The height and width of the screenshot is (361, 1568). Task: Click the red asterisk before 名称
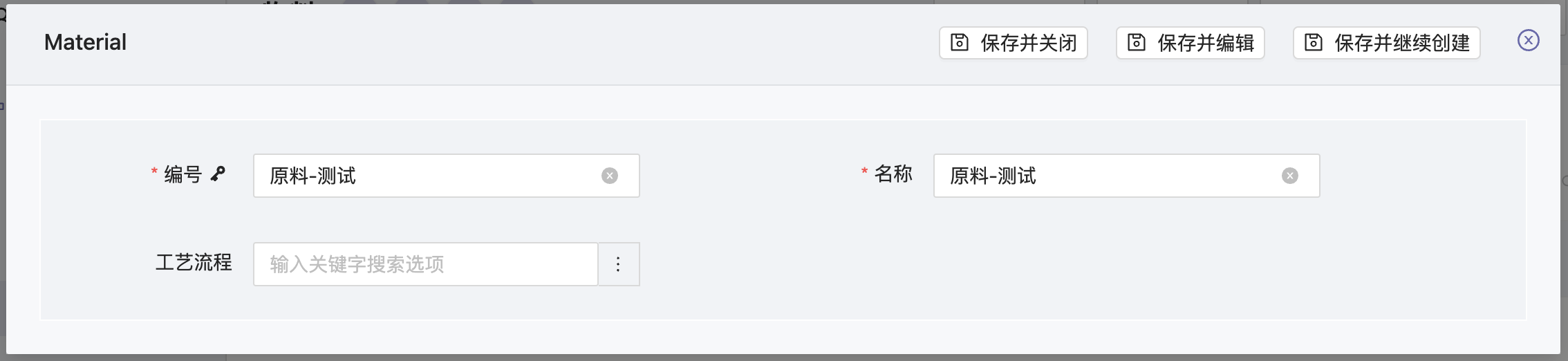point(864,172)
